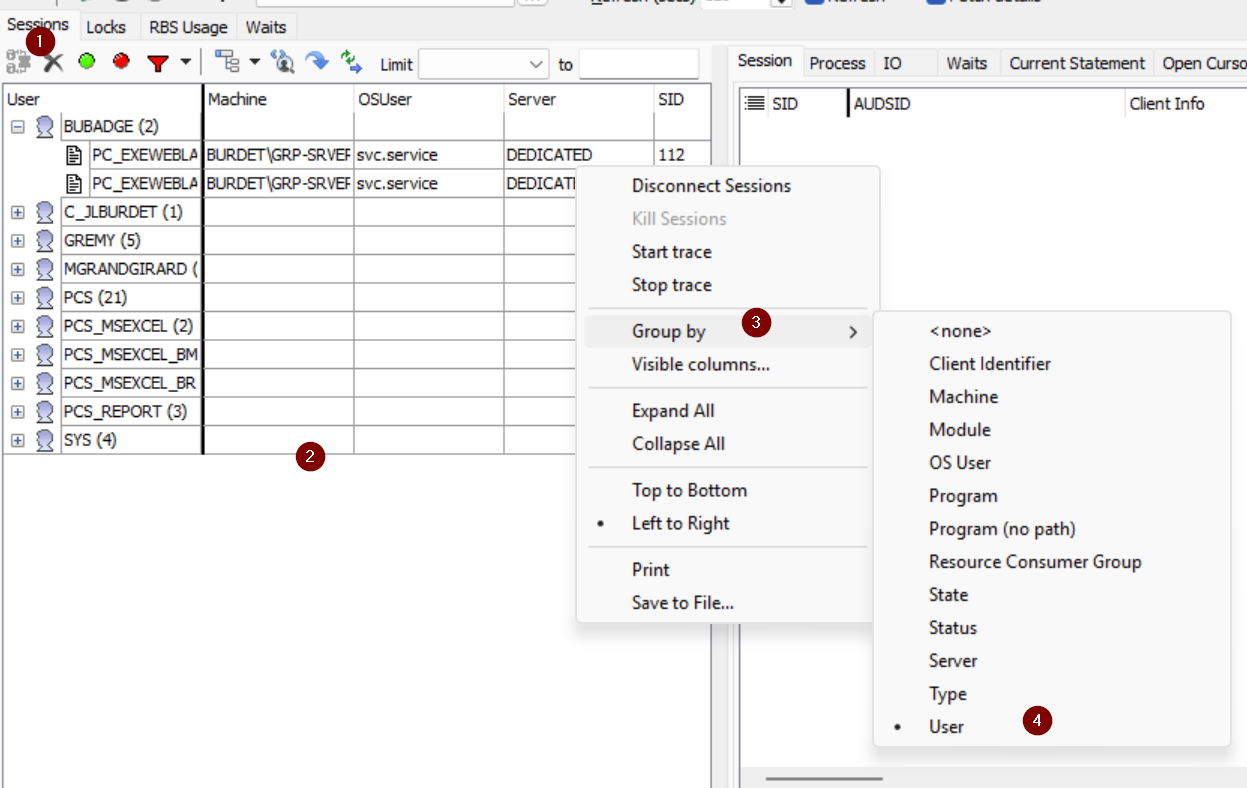1247x788 pixels.
Task: Open the RBS Usage tab
Action: pyautogui.click(x=188, y=27)
